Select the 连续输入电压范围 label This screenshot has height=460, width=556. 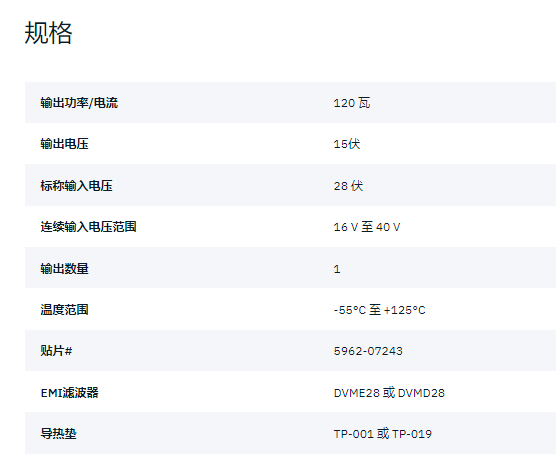pos(88,227)
